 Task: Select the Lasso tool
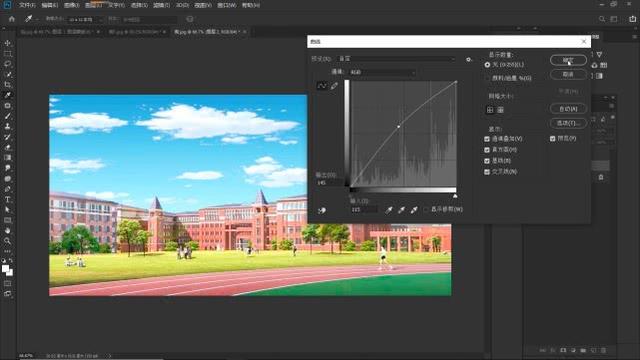(7, 64)
